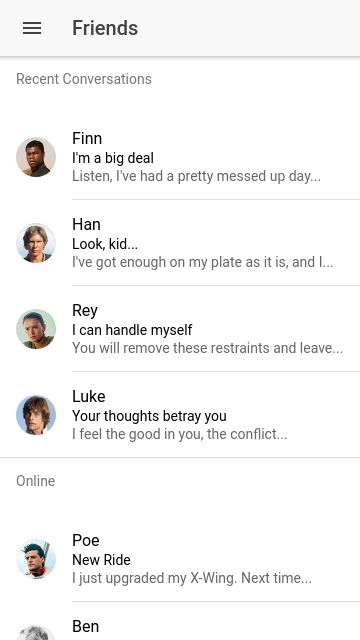Tap Ben's partially visible avatar

pyautogui.click(x=36, y=632)
